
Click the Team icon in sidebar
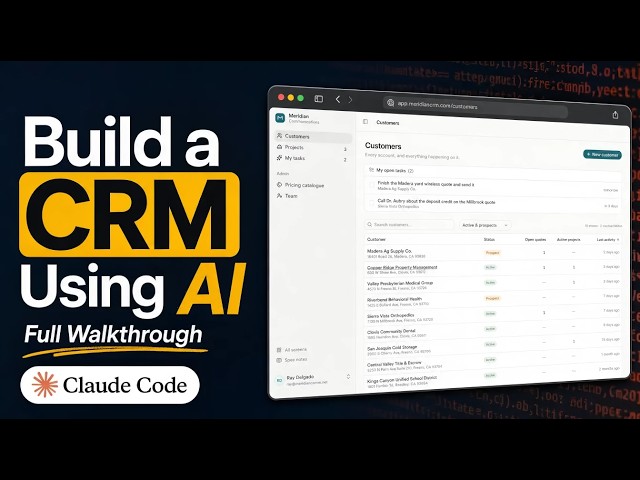click(279, 196)
